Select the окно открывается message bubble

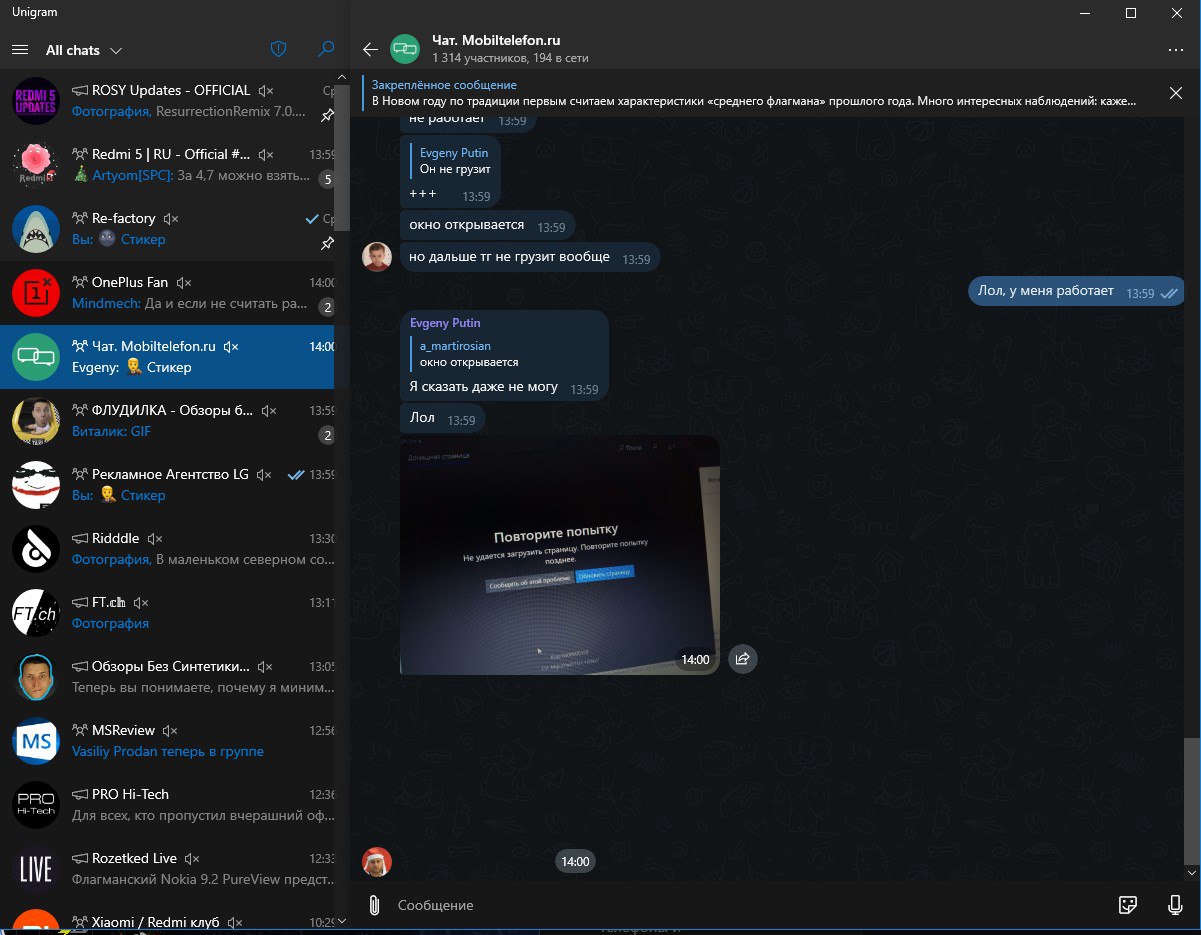(x=488, y=225)
